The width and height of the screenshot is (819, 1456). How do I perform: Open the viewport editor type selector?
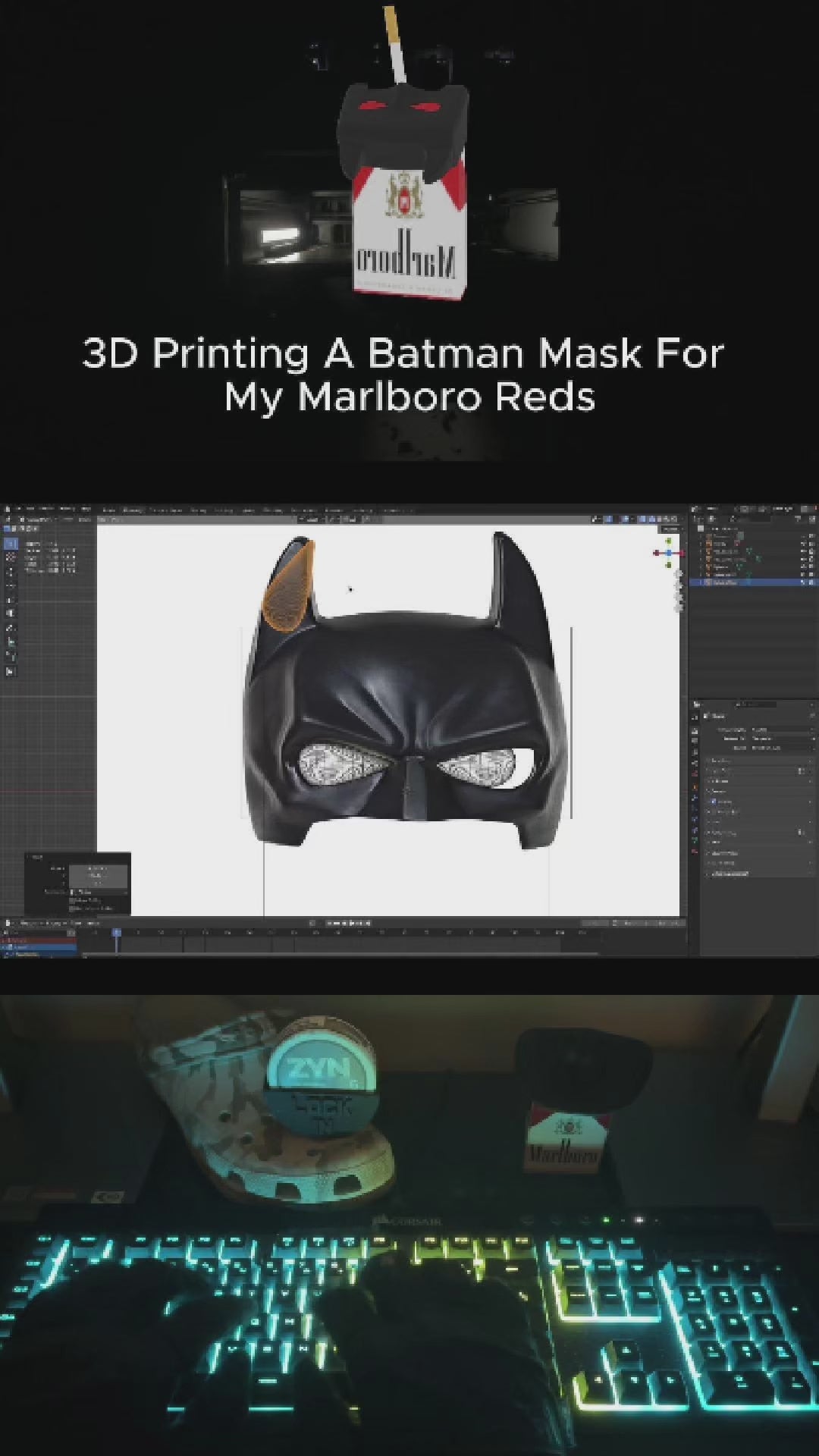[8, 519]
